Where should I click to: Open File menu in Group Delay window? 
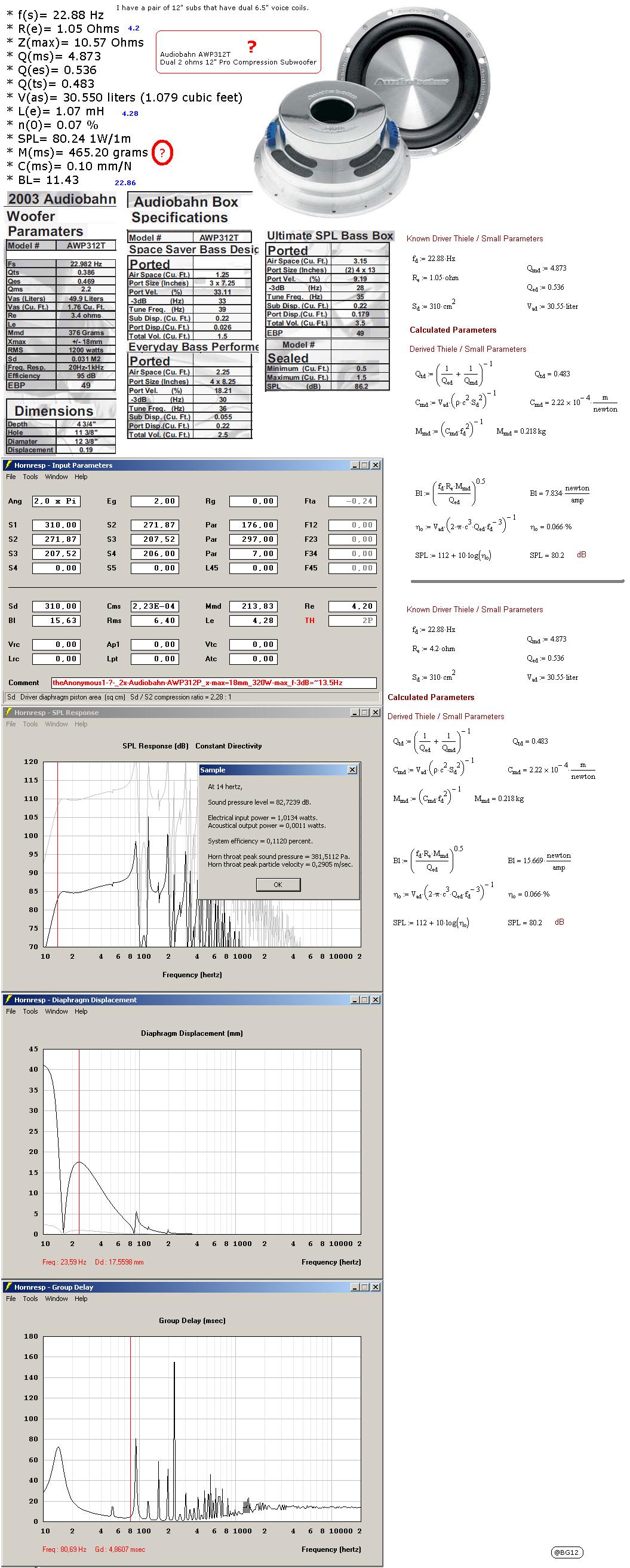11,1299
